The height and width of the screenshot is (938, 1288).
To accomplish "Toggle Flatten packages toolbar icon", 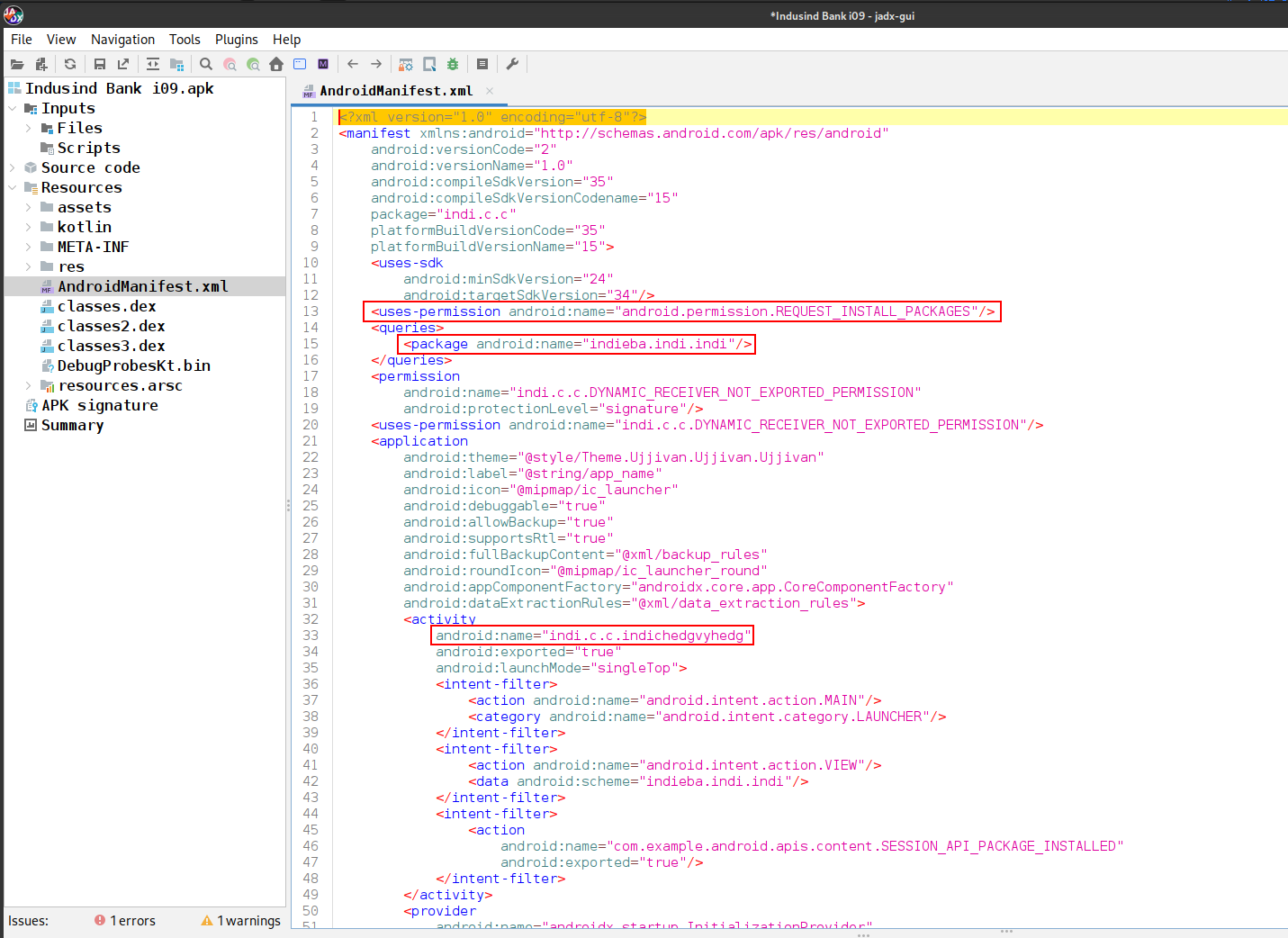I will pos(176,64).
